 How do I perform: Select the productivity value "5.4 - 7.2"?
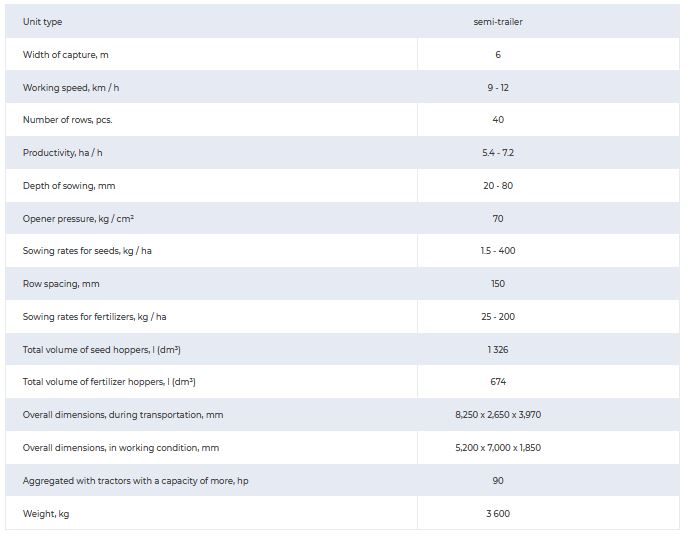(498, 153)
